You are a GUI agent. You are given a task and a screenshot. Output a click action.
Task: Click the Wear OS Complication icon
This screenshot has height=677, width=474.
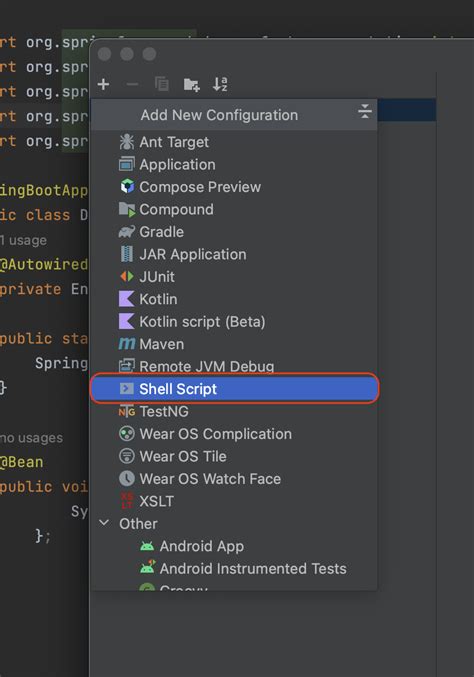click(x=126, y=434)
